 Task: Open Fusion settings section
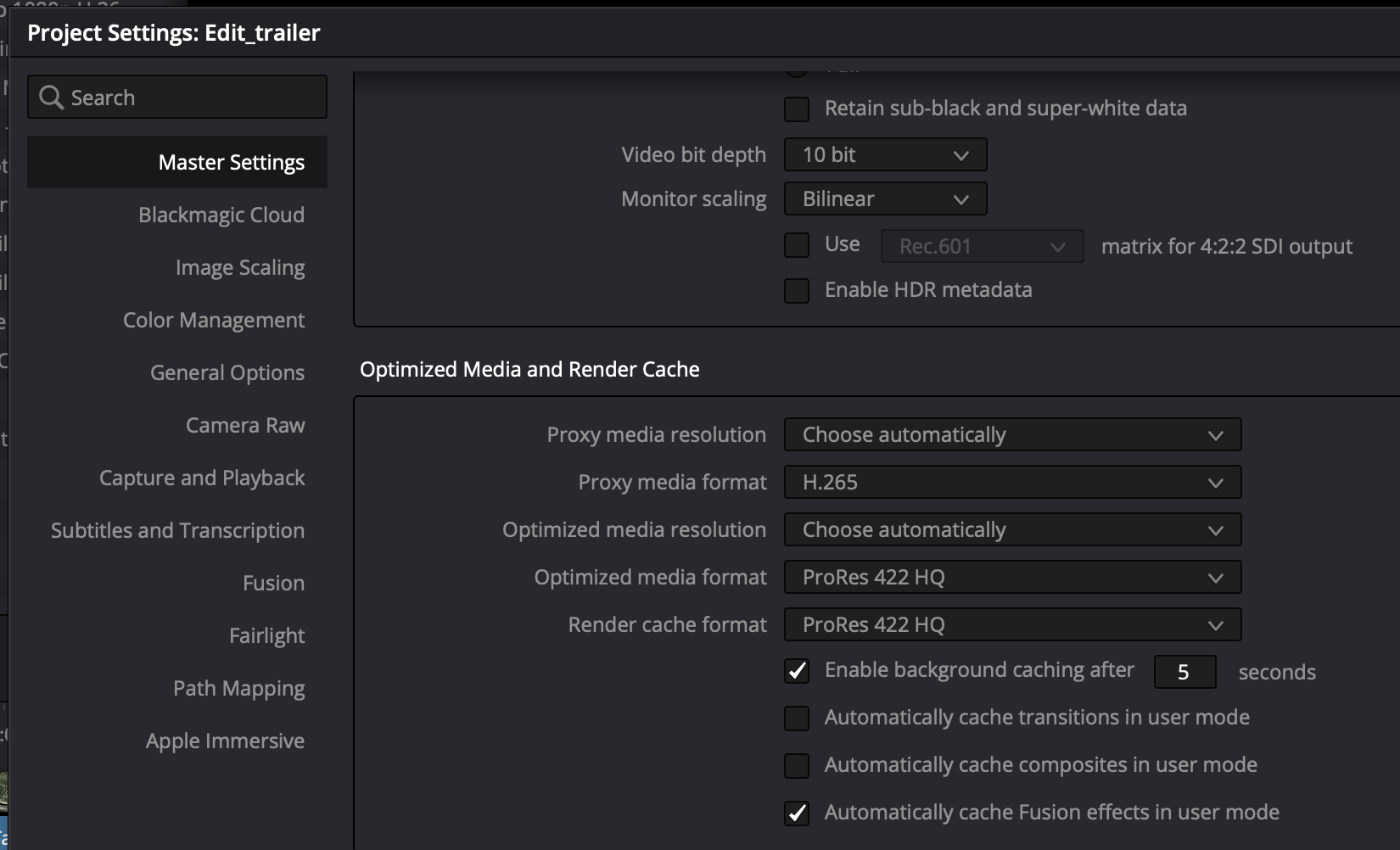click(x=273, y=583)
